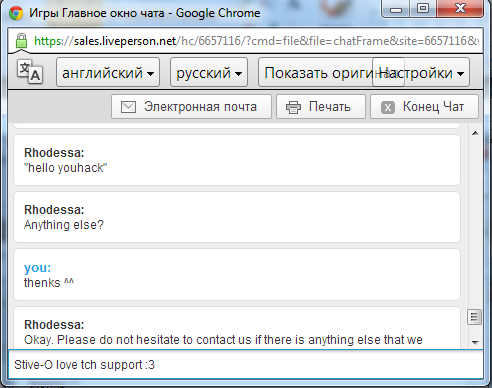The width and height of the screenshot is (492, 388).
Task: Click the chat scrollbar thumb
Action: (474, 317)
